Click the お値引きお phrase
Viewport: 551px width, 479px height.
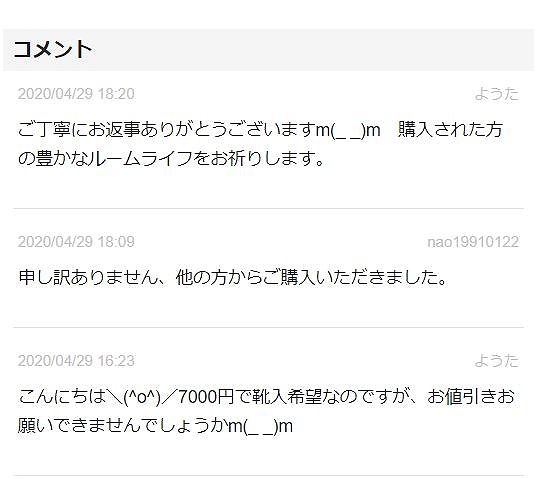pos(471,396)
